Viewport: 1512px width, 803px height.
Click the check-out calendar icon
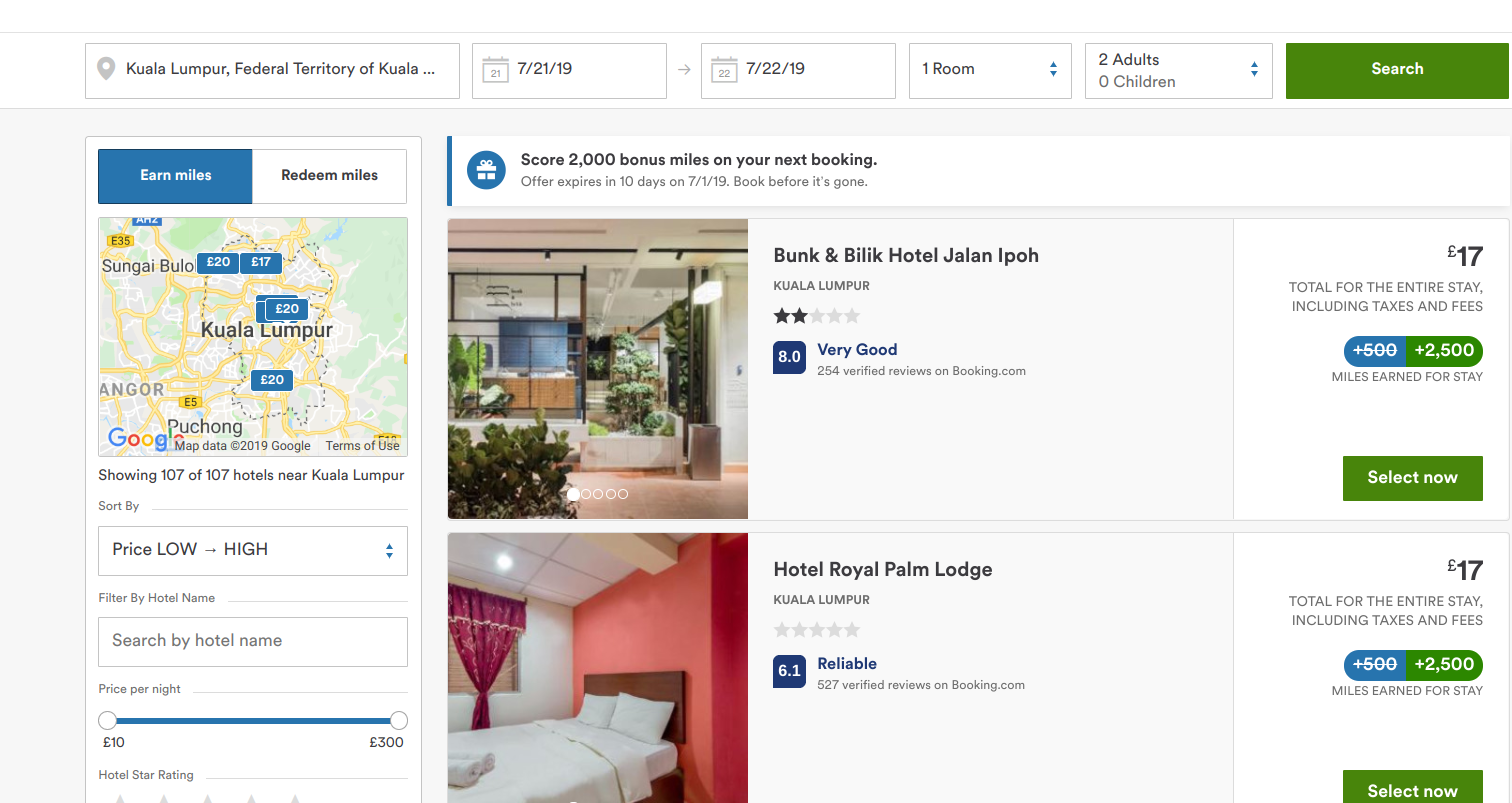(724, 70)
